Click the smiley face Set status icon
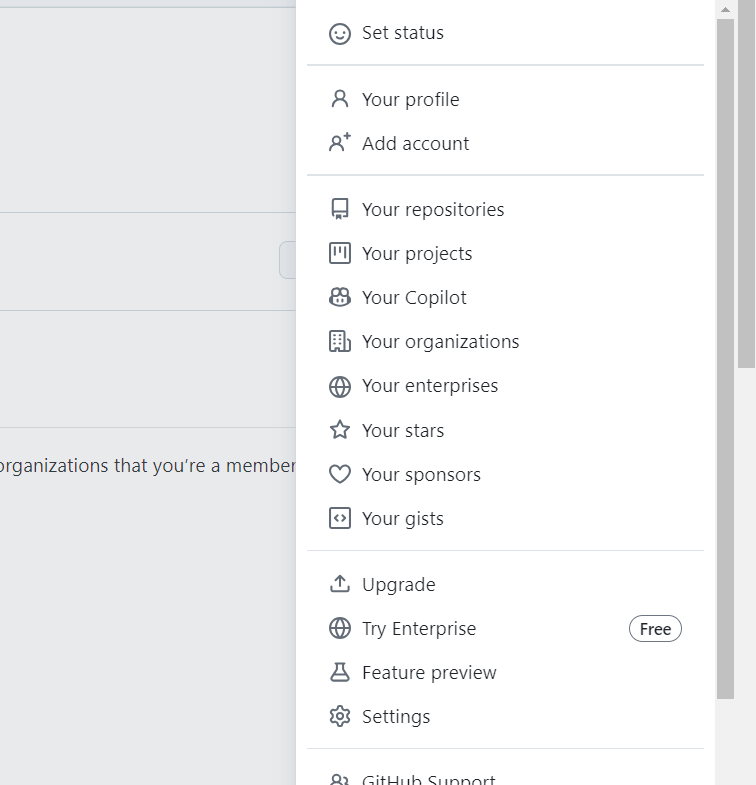Screen dimensions: 756x785 pos(339,34)
